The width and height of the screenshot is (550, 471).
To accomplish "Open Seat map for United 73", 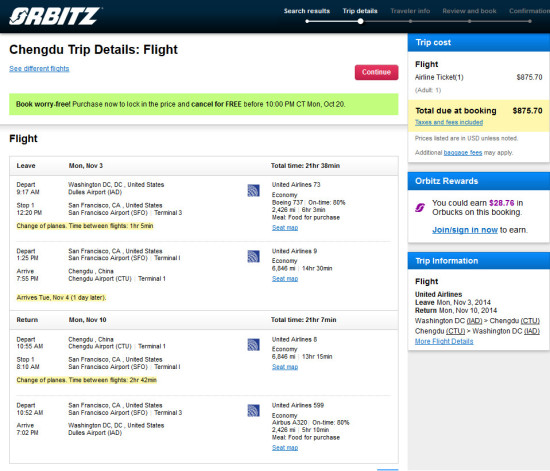I will (x=285, y=228).
